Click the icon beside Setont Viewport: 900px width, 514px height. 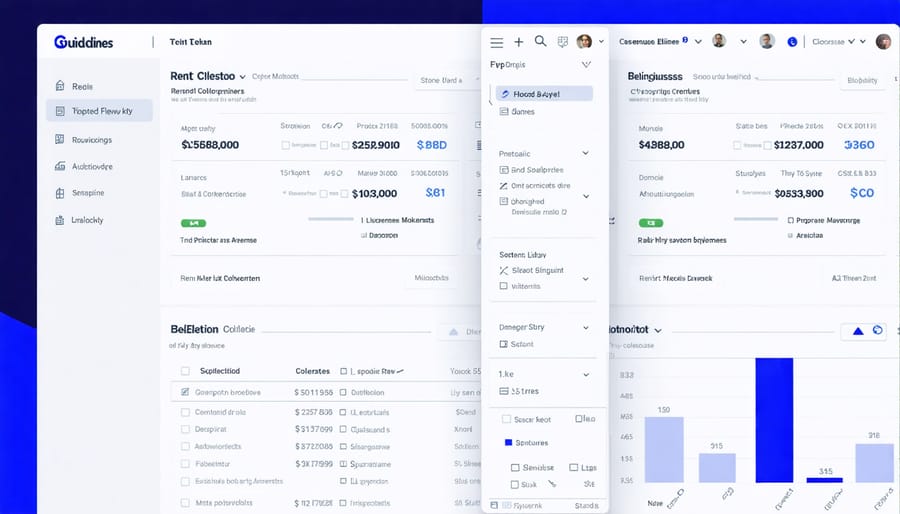point(503,344)
